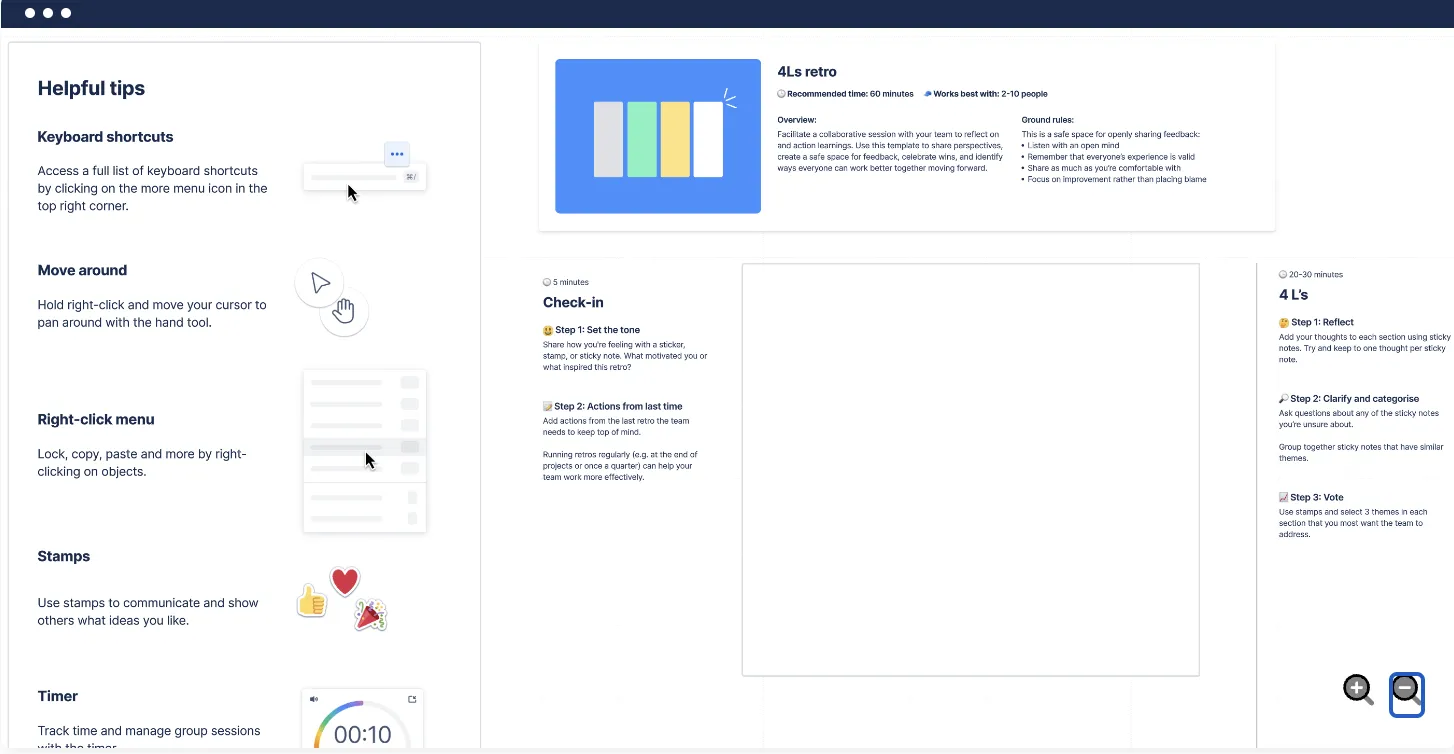Click the zoom out magnifier icon
The height and width of the screenshot is (754, 1454).
point(1406,694)
